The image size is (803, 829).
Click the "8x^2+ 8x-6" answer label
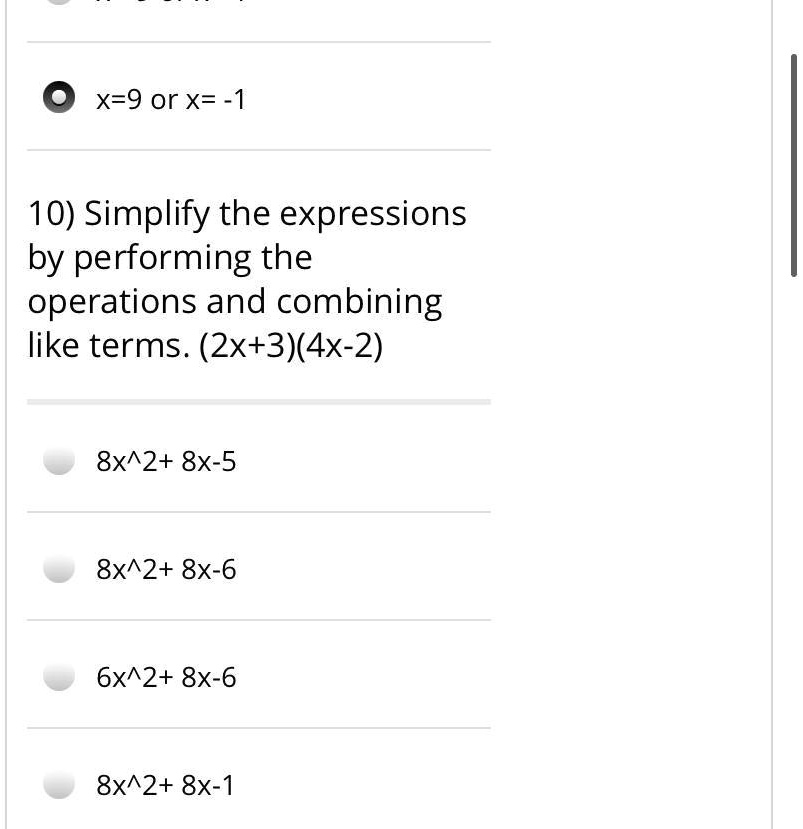(x=166, y=570)
